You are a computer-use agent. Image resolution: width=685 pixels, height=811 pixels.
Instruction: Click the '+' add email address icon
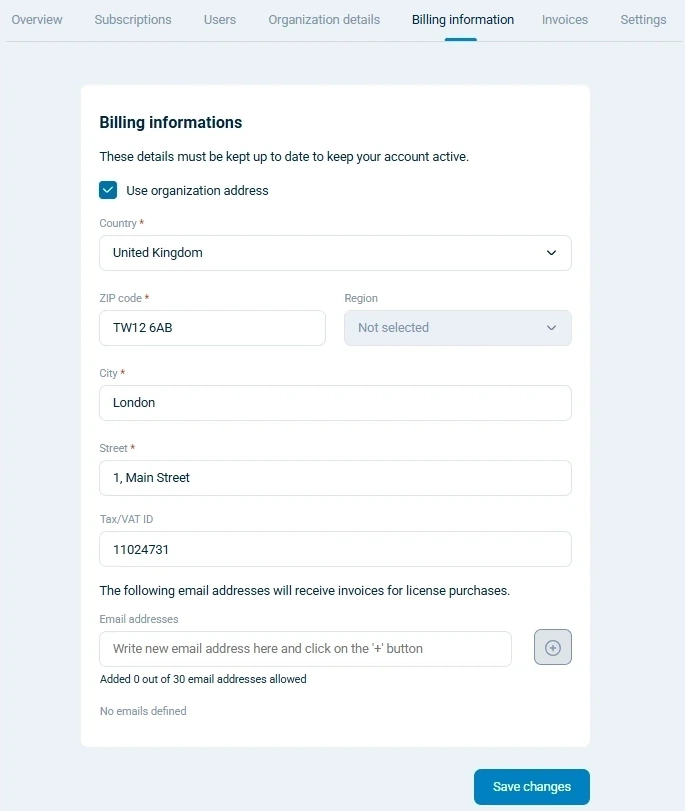coord(552,647)
